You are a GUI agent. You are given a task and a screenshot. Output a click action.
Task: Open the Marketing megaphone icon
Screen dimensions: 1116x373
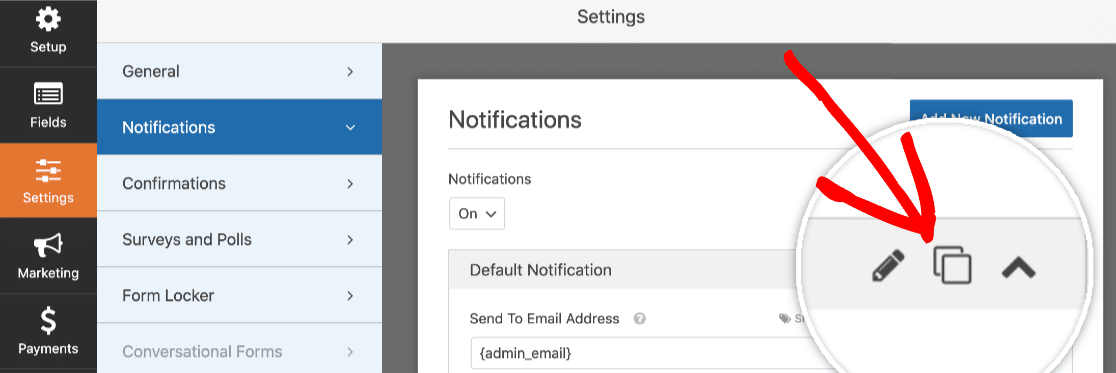click(x=48, y=246)
